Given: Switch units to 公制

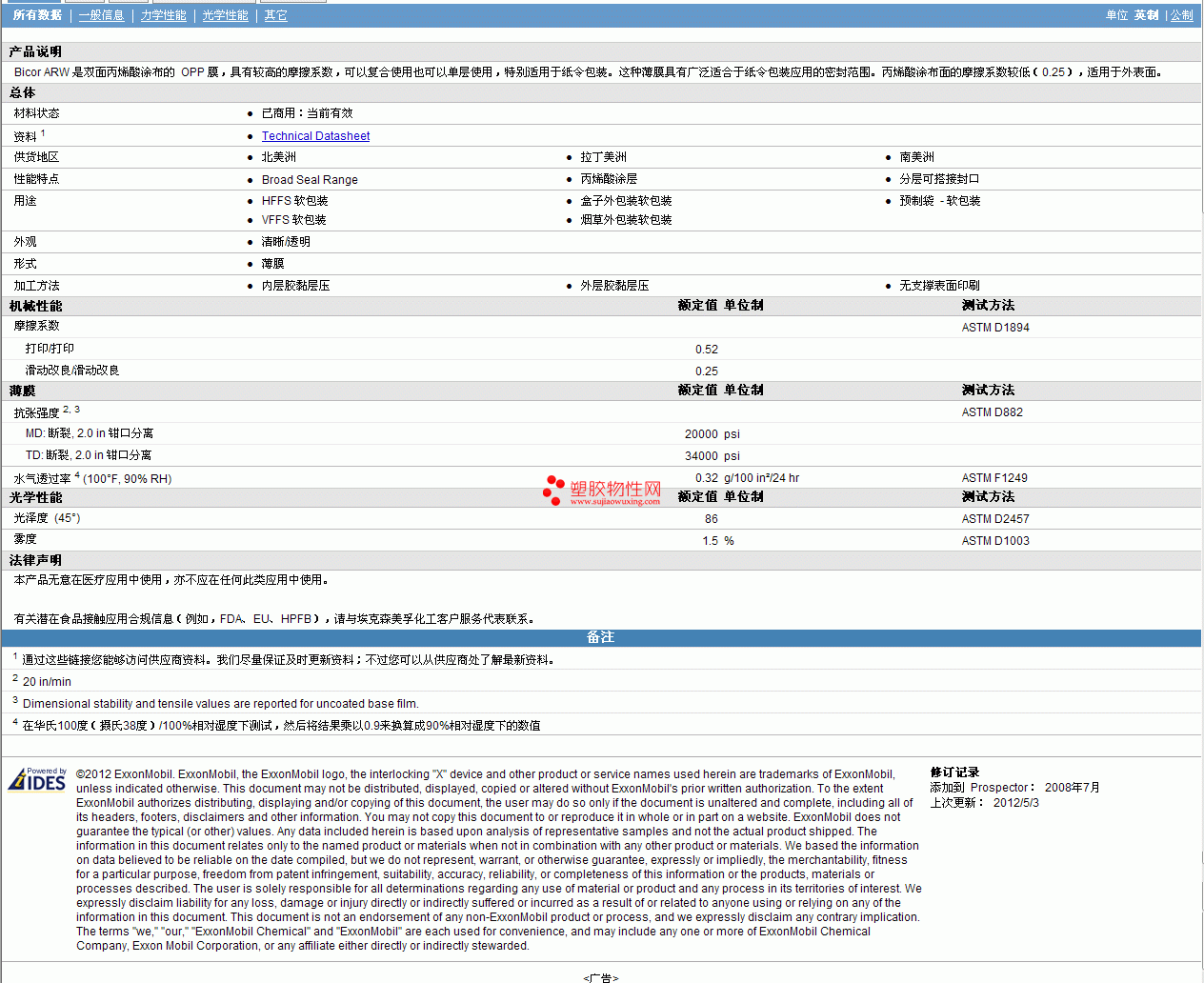Looking at the screenshot, I should (1182, 15).
